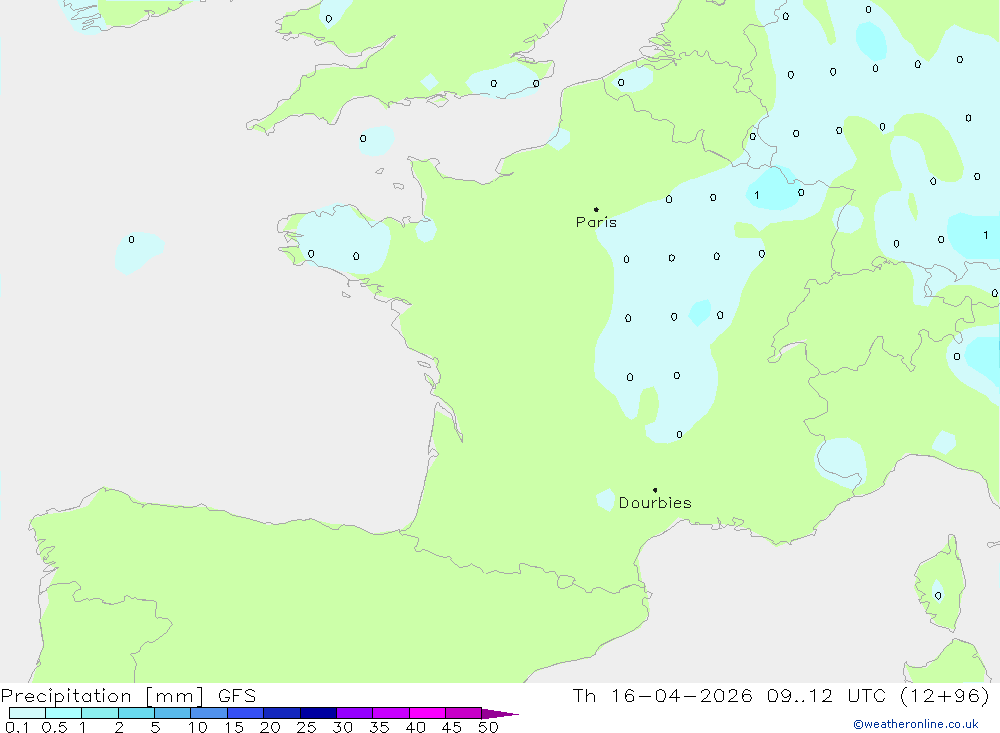Click the Dourbies city marker dot
The image size is (1000, 733).
(655, 490)
